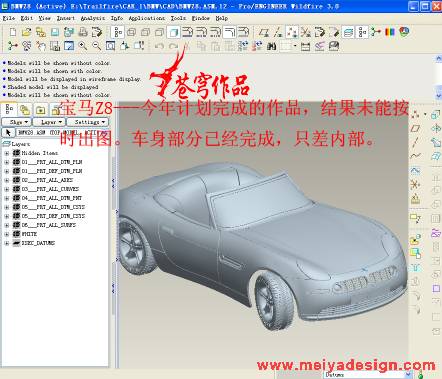Click the Print icon in toolbar
Screen dimensions: 442x379
click(83, 32)
